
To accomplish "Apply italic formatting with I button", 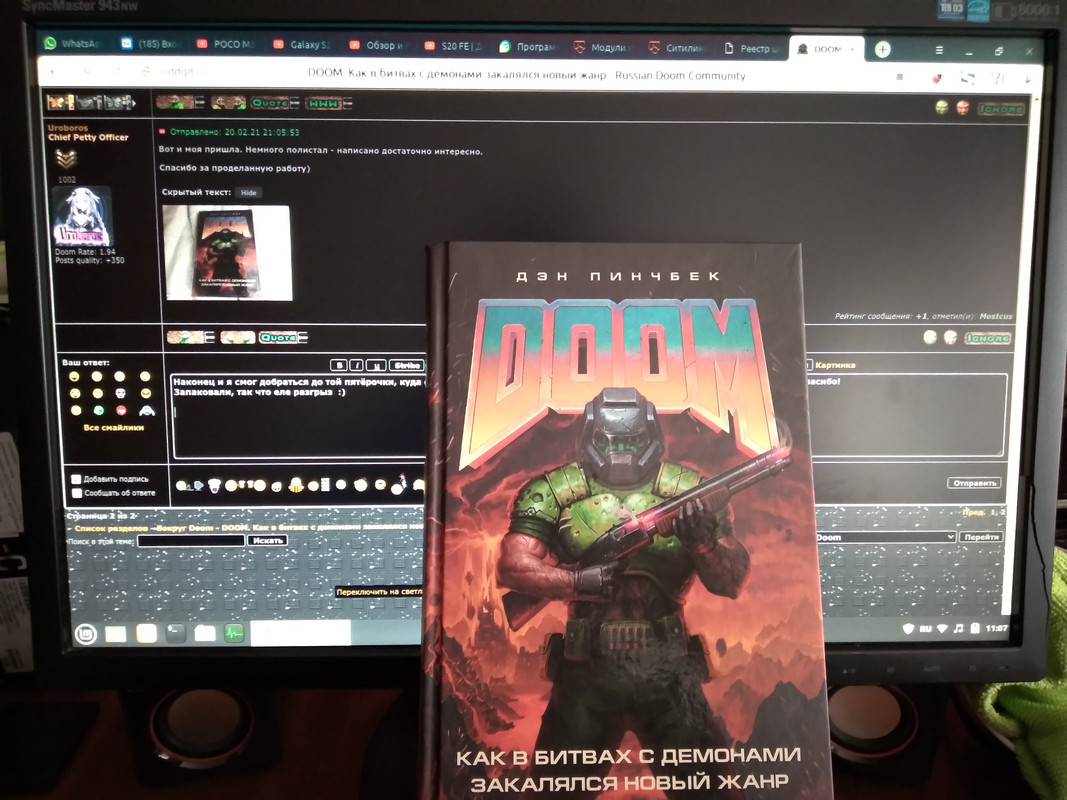I will click(358, 365).
